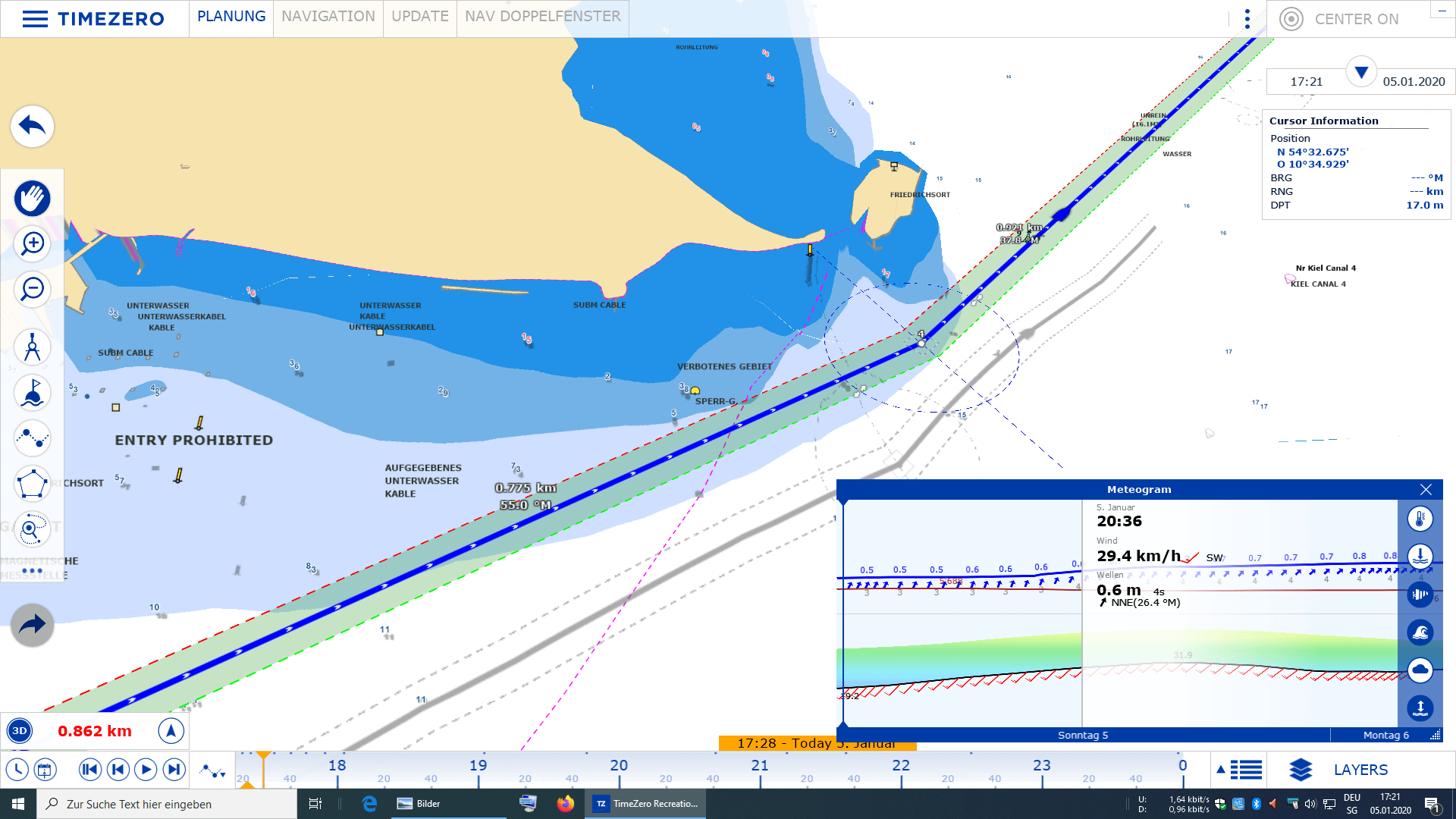The height and width of the screenshot is (819, 1456).
Task: Expand the lists panel arrow
Action: [x=1221, y=770]
